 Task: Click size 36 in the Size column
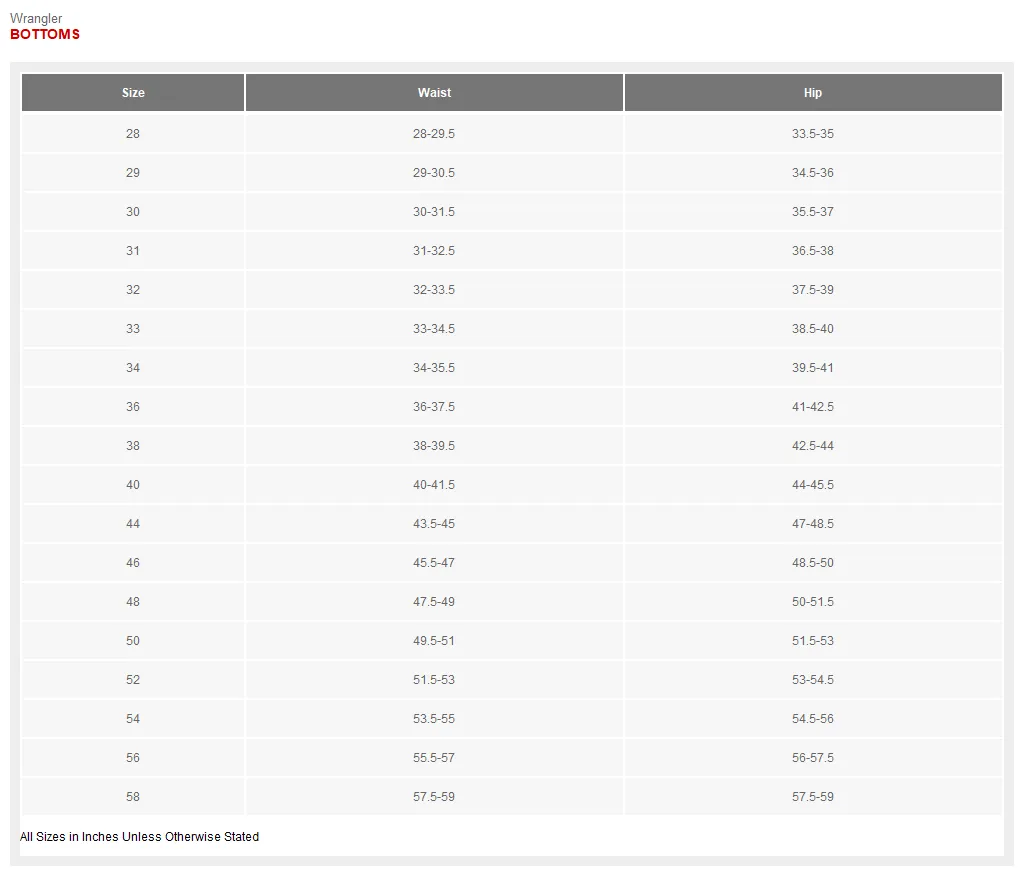pyautogui.click(x=133, y=407)
